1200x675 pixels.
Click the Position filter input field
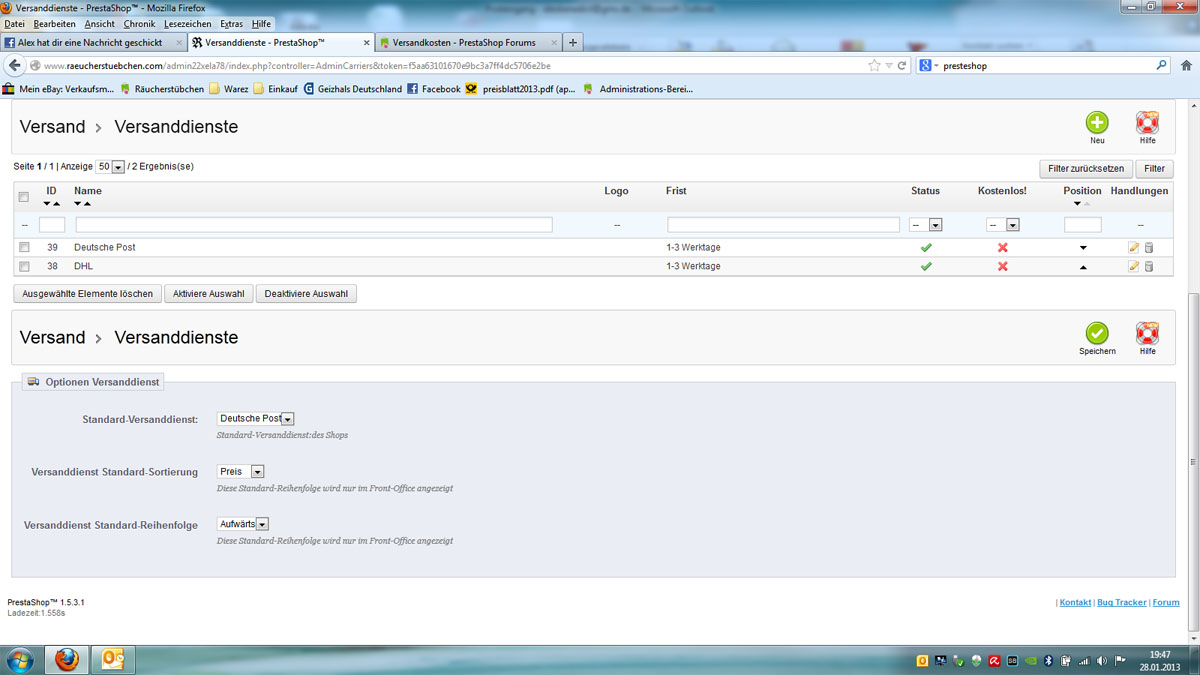pos(1083,225)
